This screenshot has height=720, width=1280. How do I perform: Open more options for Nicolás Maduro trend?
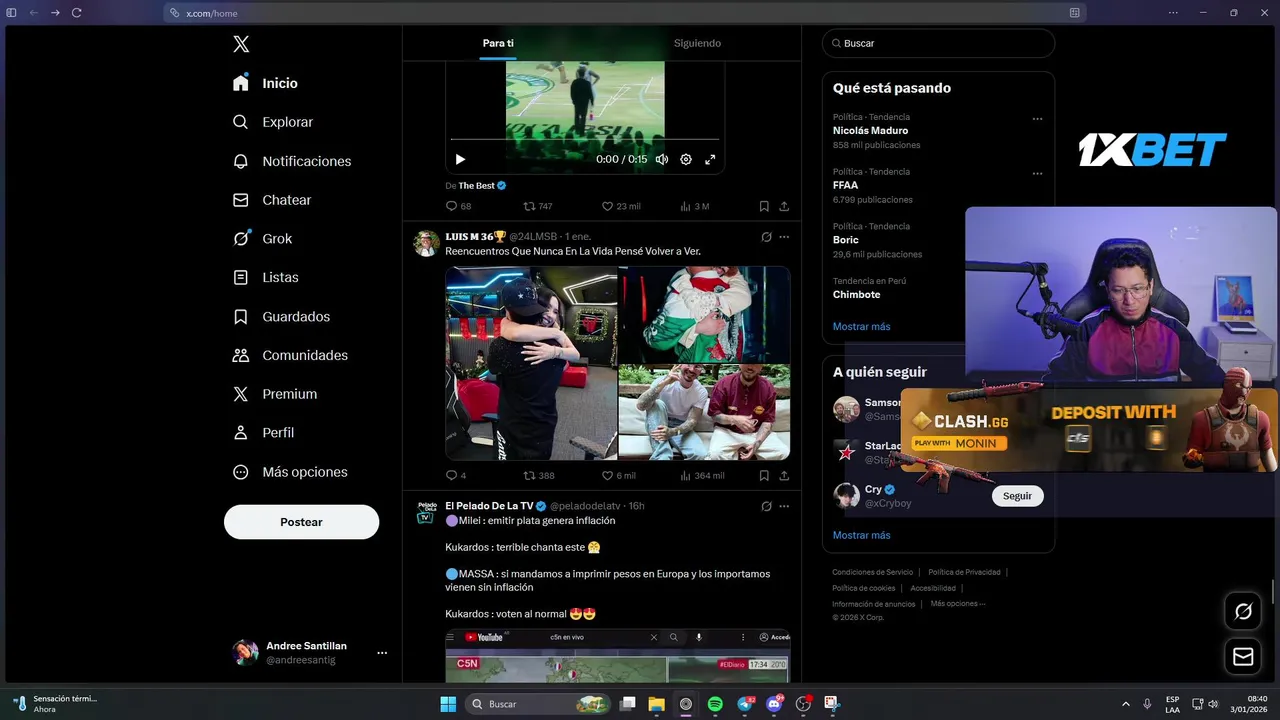coord(1037,119)
